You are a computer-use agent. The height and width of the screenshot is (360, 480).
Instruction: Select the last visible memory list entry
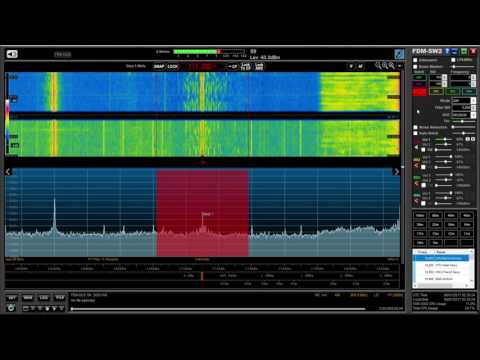441,279
